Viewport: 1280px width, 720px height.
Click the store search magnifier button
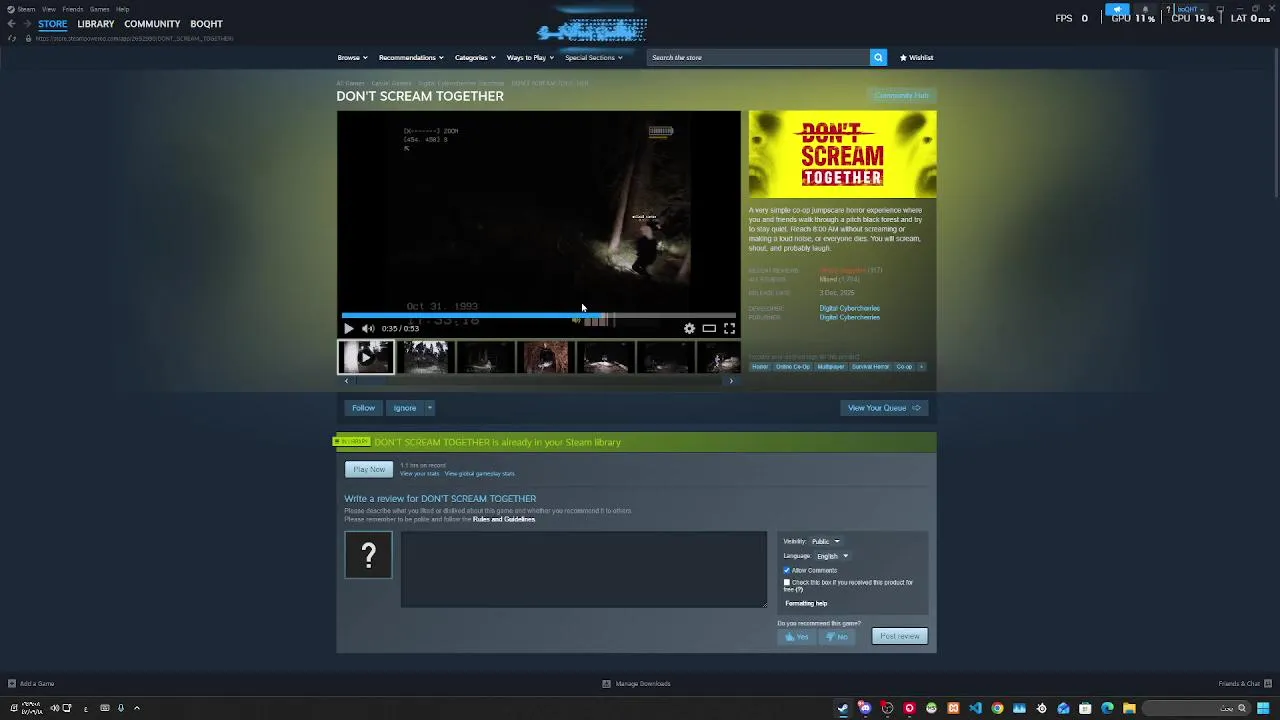coord(878,57)
